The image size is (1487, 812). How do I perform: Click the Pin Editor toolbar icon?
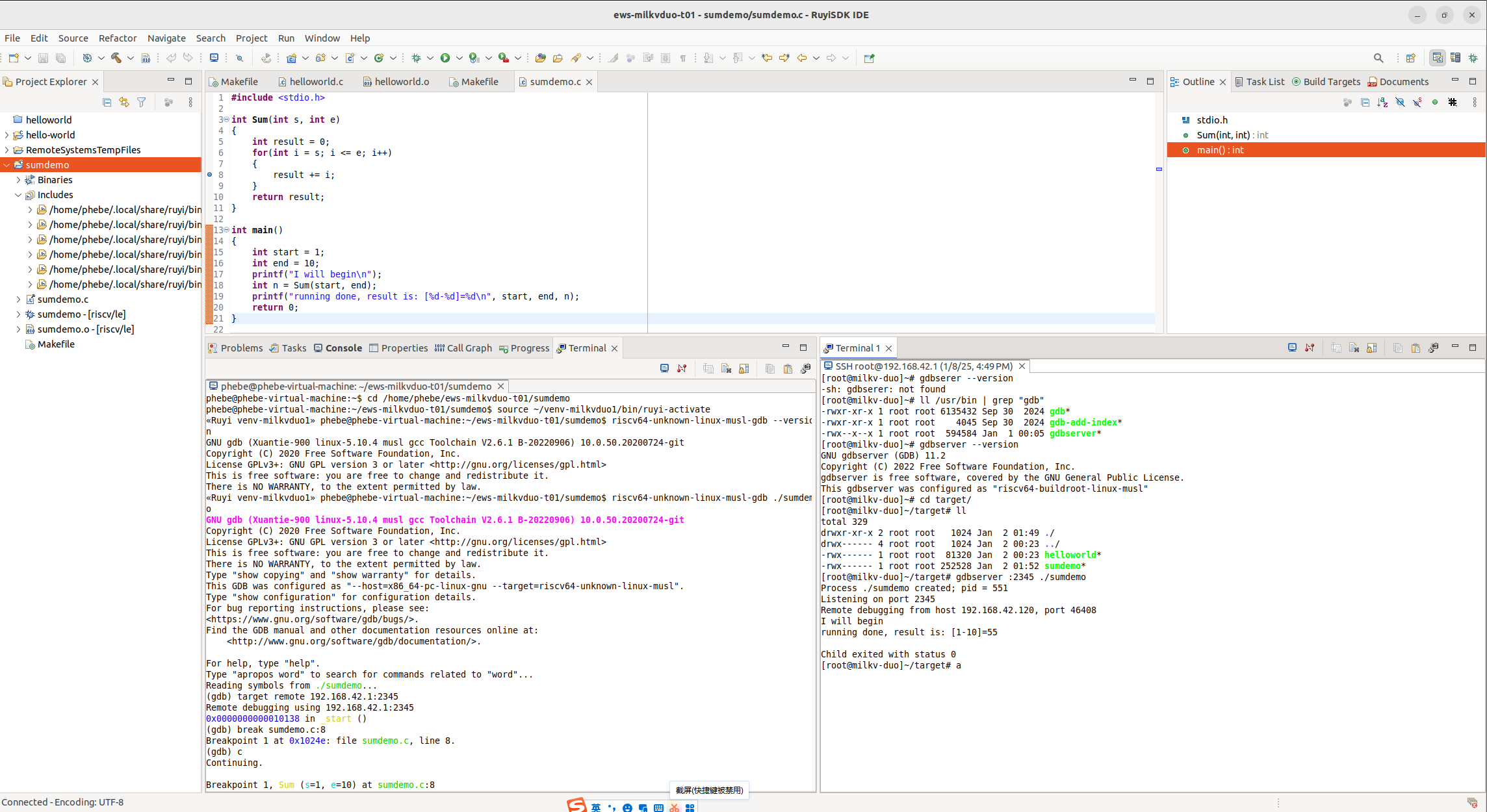tap(869, 58)
